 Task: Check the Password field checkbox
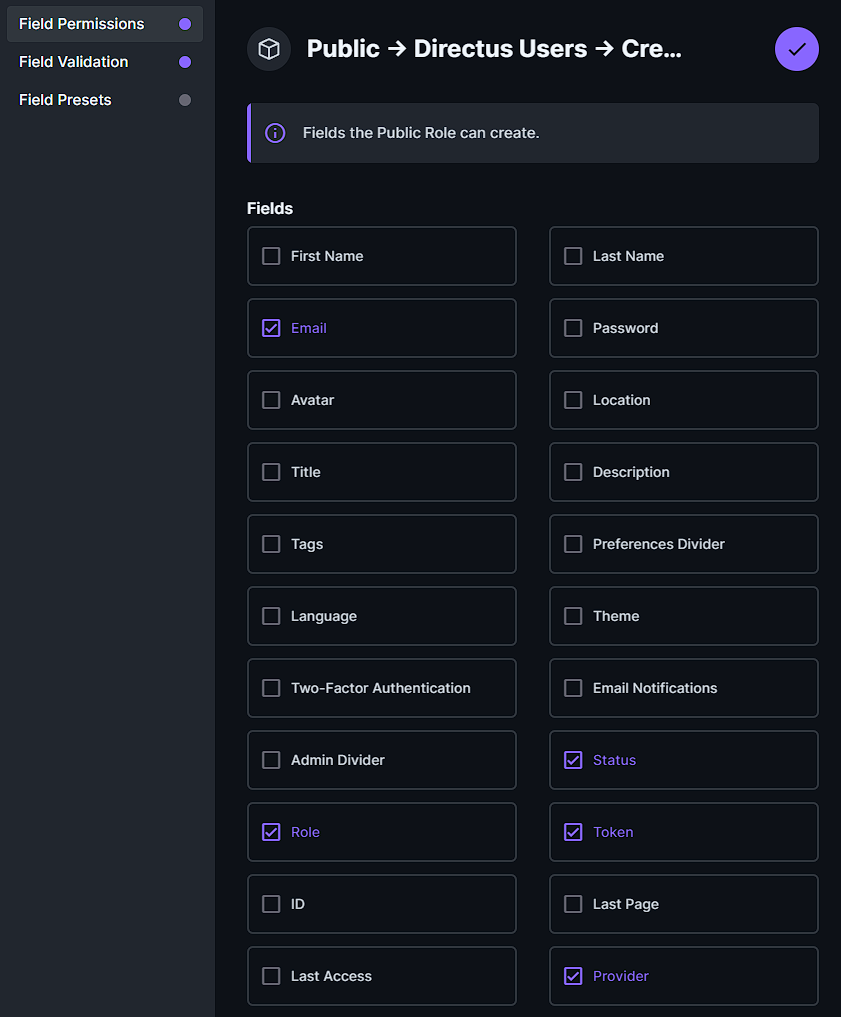(573, 328)
